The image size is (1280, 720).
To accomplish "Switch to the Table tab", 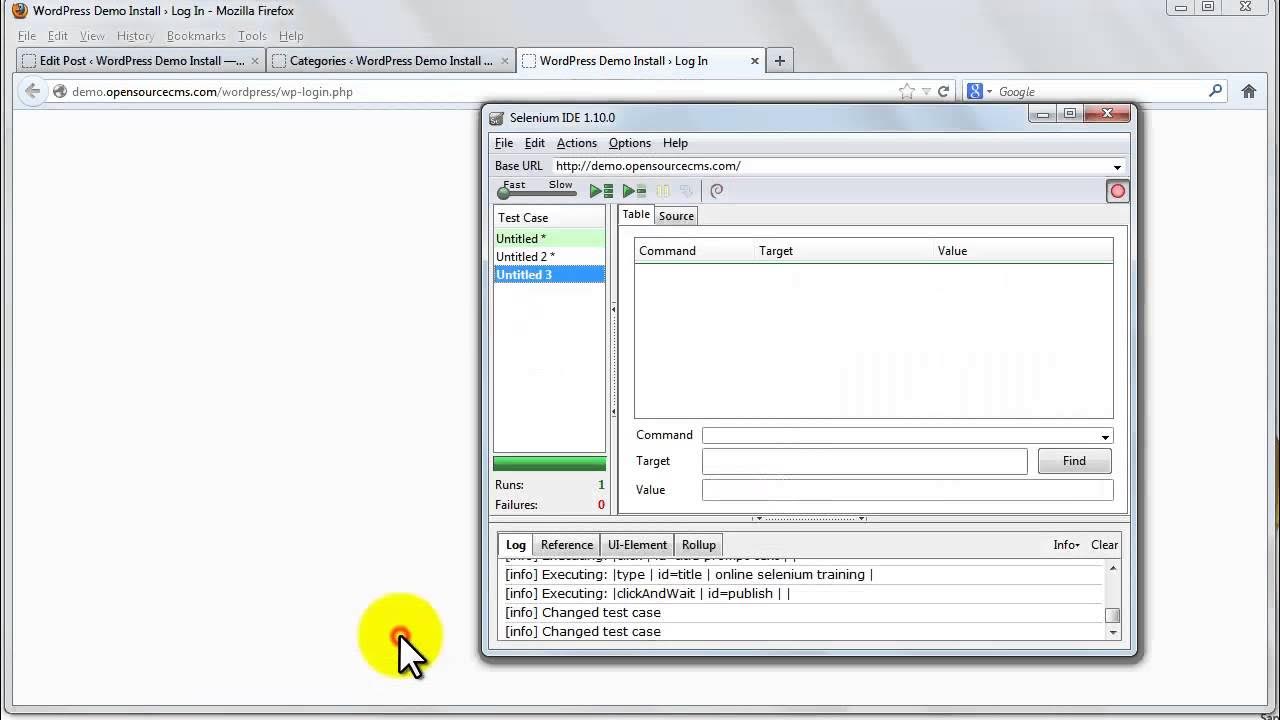I will point(636,215).
